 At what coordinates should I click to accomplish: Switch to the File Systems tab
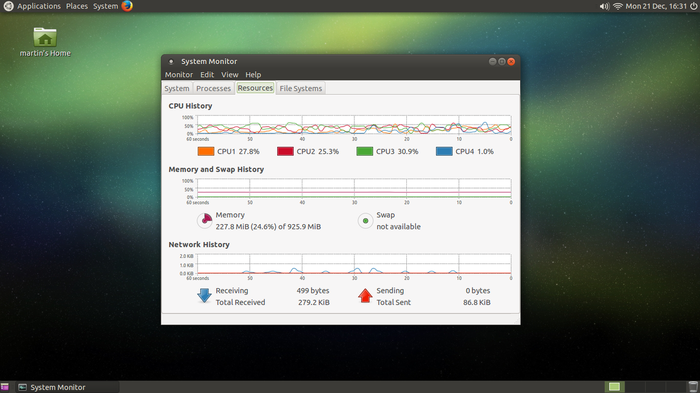click(300, 88)
